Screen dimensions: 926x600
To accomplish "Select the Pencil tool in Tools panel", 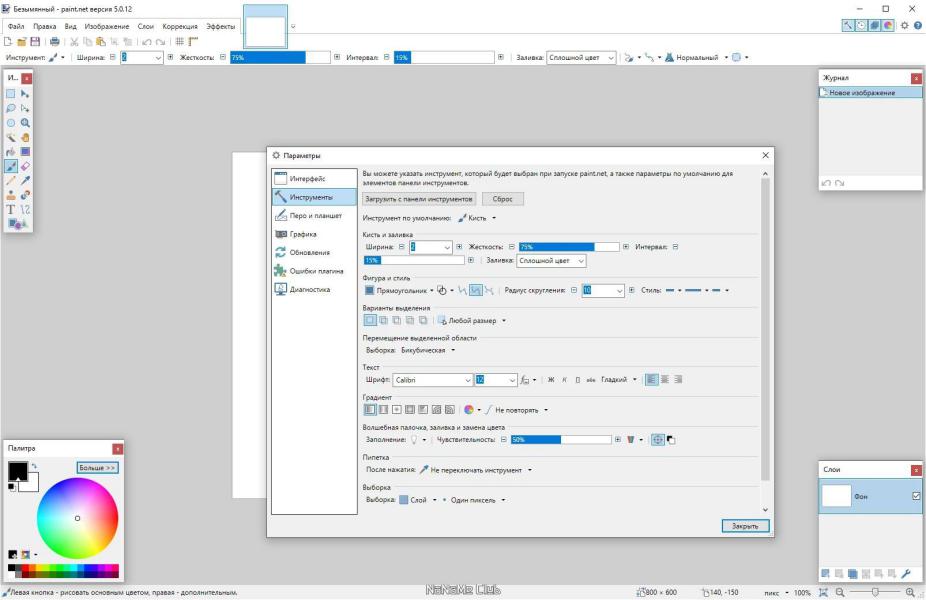I will pyautogui.click(x=11, y=181).
